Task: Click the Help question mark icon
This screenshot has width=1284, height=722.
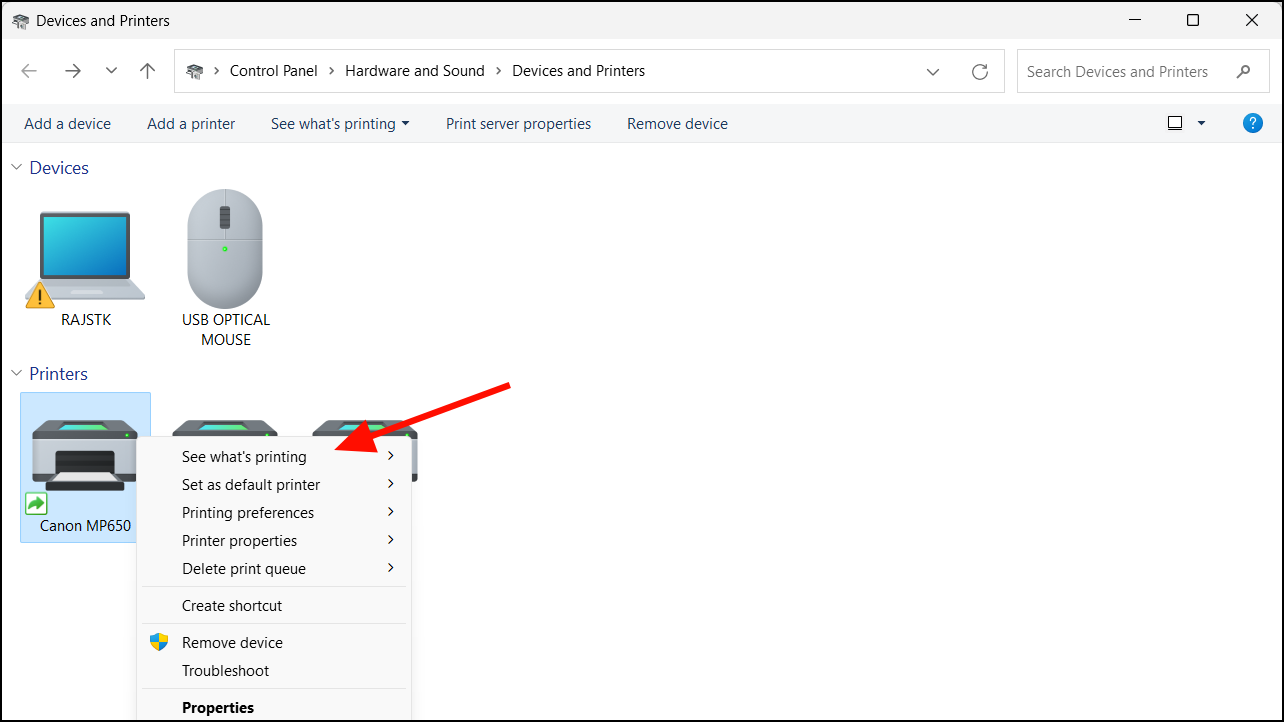Action: pyautogui.click(x=1253, y=123)
